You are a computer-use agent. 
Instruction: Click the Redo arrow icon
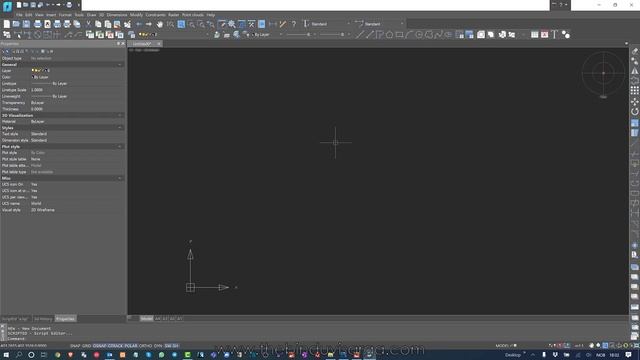pos(149,24)
